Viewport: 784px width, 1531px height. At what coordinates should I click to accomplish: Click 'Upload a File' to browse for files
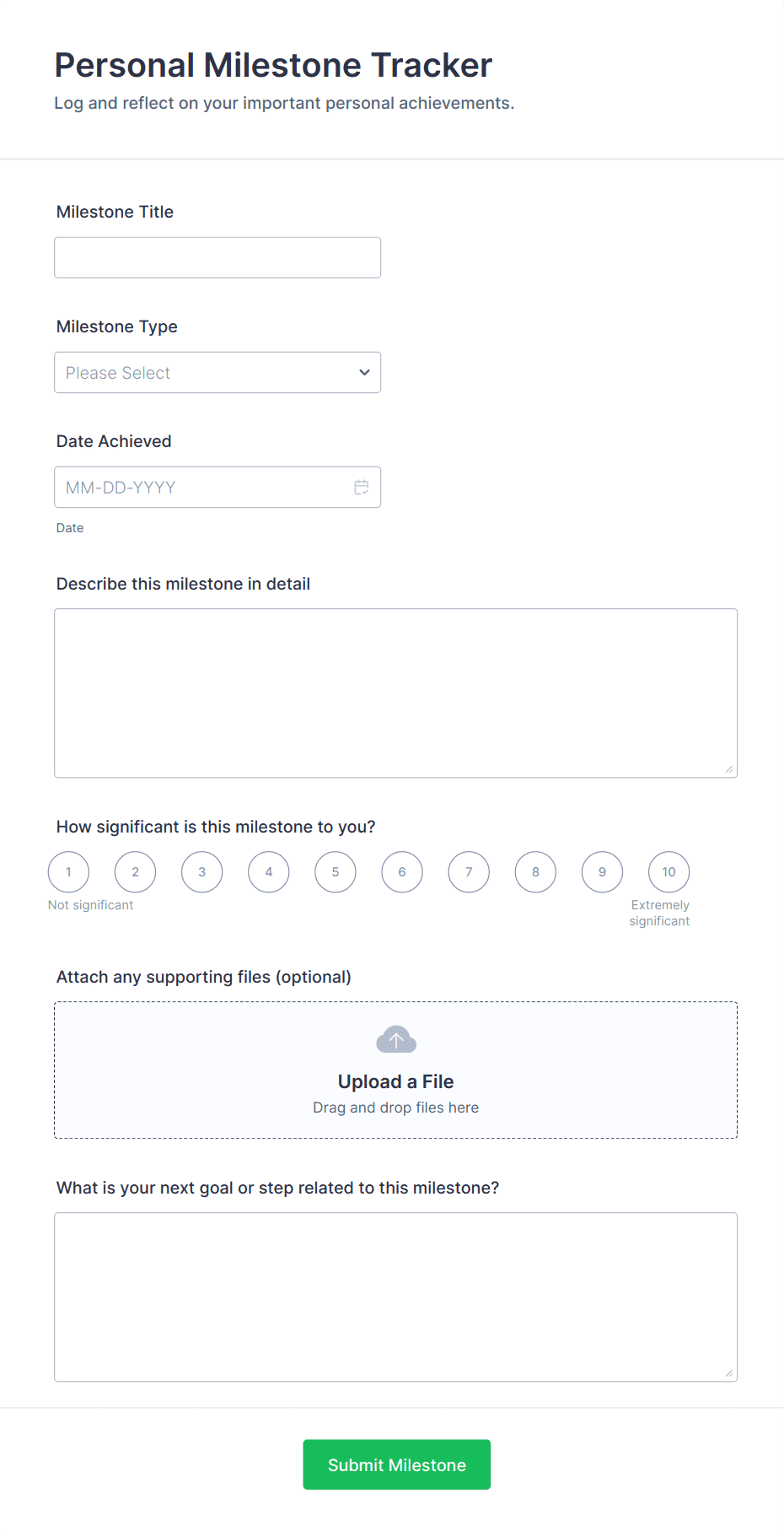coord(395,1081)
